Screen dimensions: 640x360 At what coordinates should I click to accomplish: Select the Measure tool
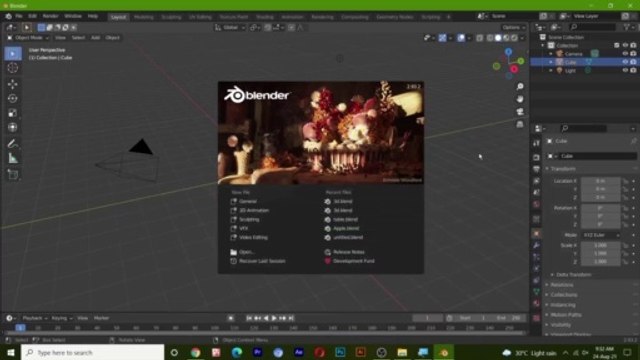[13, 158]
